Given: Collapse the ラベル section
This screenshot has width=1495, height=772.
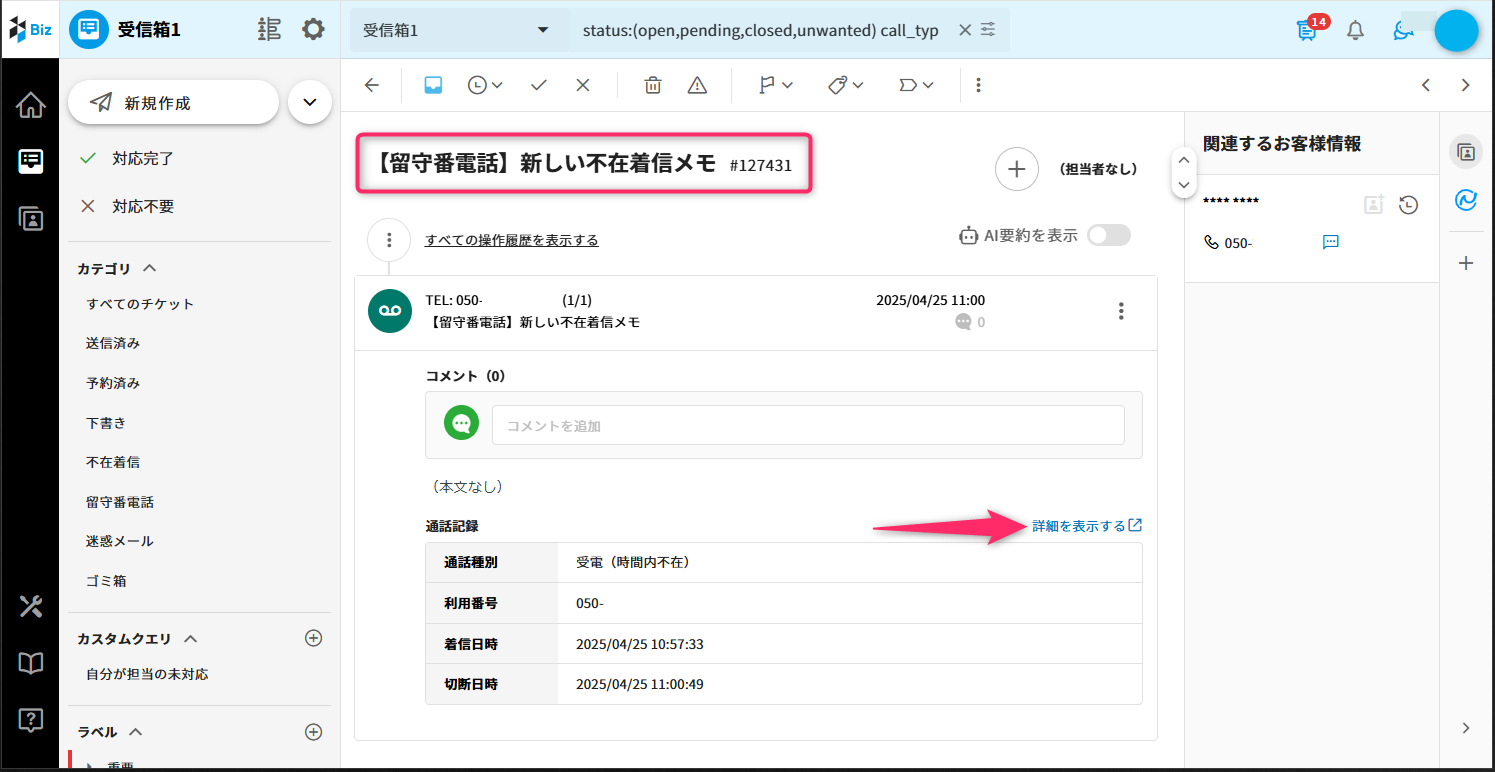Looking at the screenshot, I should click(137, 731).
